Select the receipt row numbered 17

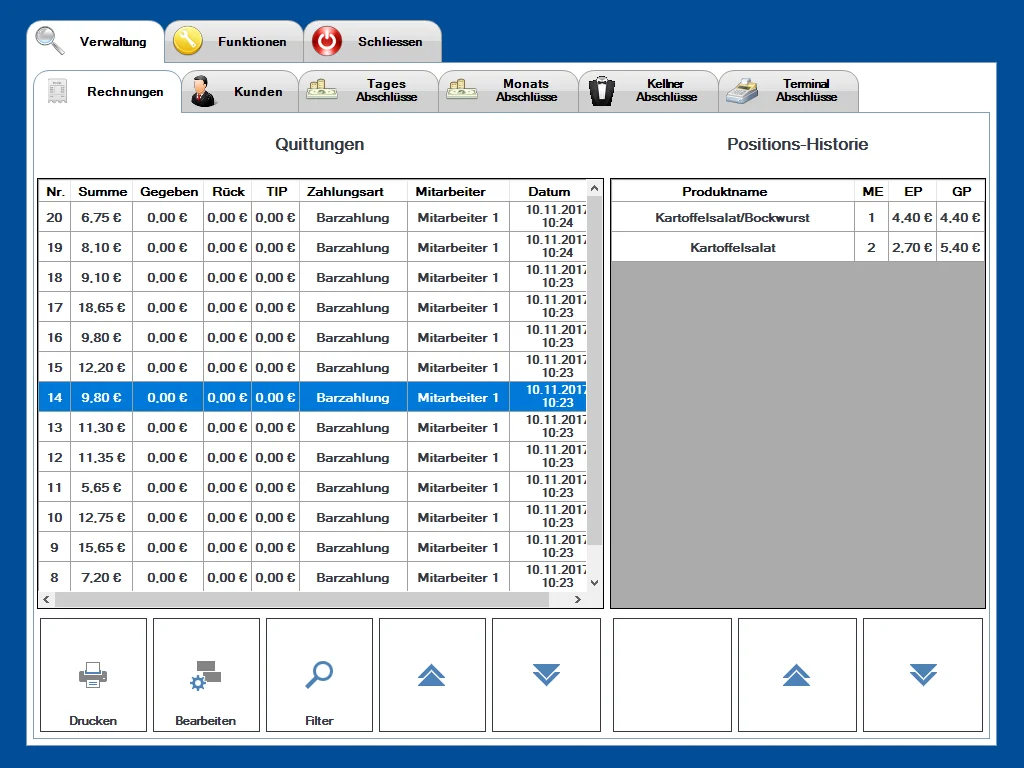(x=300, y=307)
